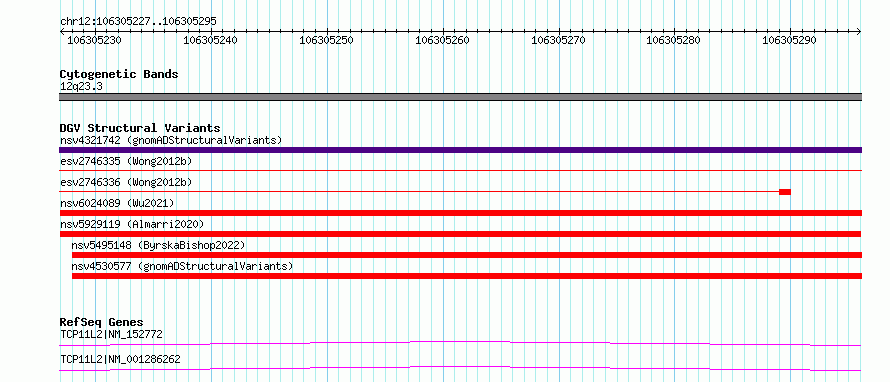Screen dimensions: 890x382
Task: Open variant label nsv5929119 (Almarri2020)
Action: click(x=132, y=224)
